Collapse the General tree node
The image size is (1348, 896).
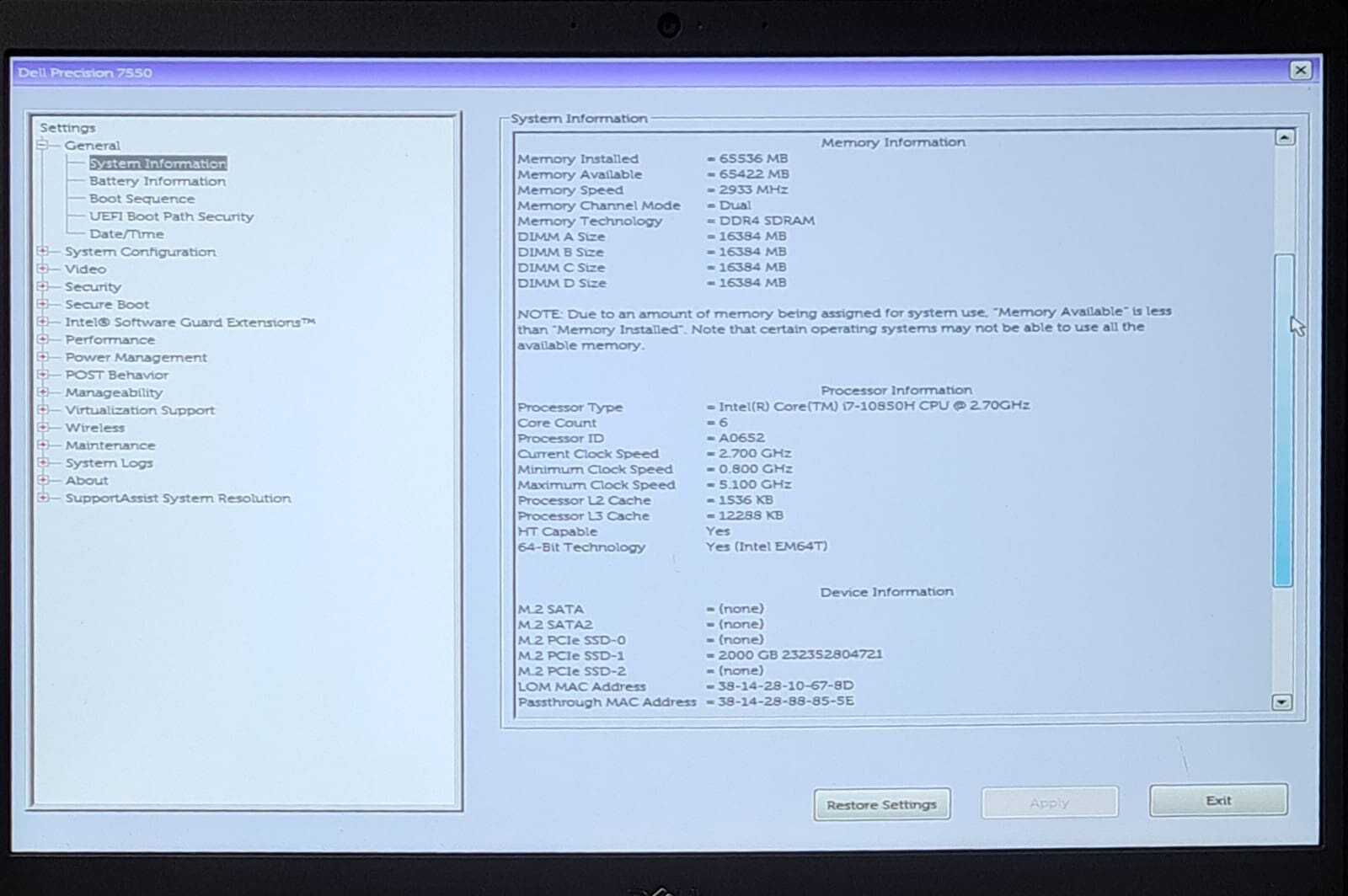click(42, 146)
